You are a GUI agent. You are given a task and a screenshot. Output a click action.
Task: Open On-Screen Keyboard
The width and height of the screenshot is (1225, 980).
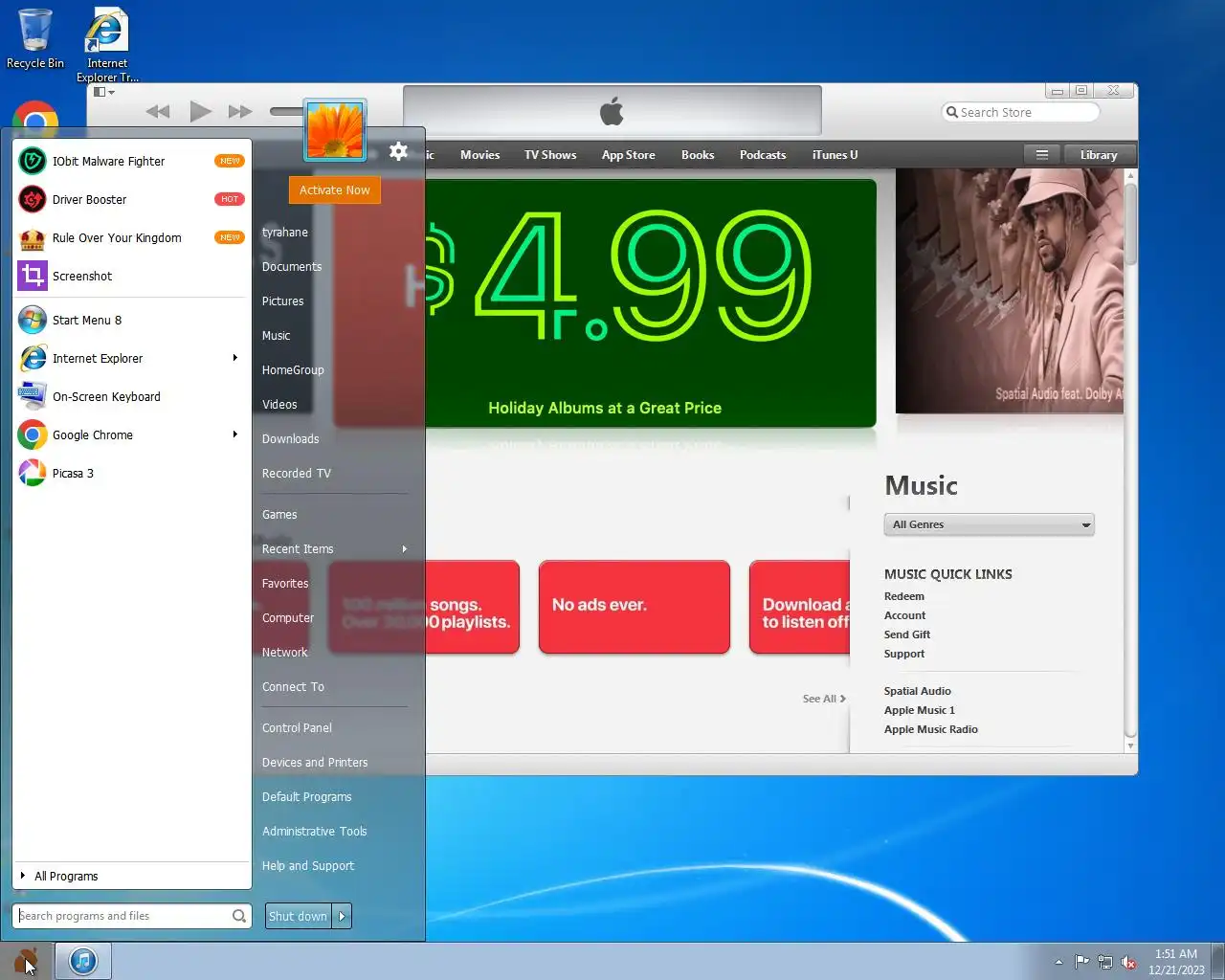131,396
